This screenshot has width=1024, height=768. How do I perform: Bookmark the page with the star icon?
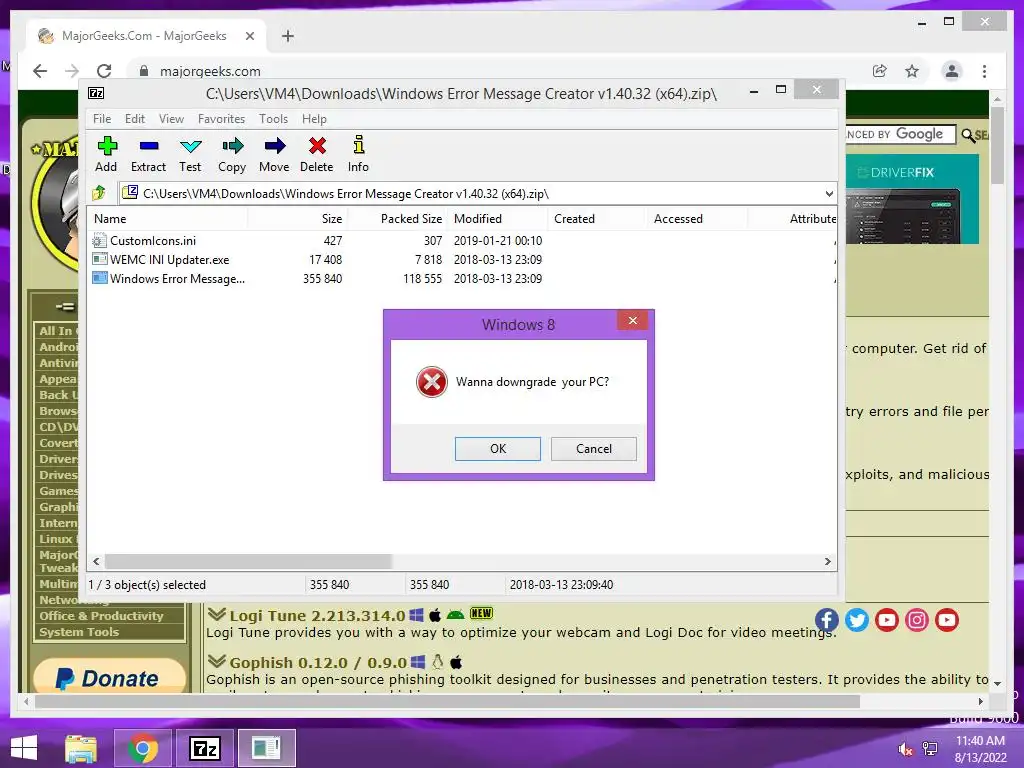912,71
